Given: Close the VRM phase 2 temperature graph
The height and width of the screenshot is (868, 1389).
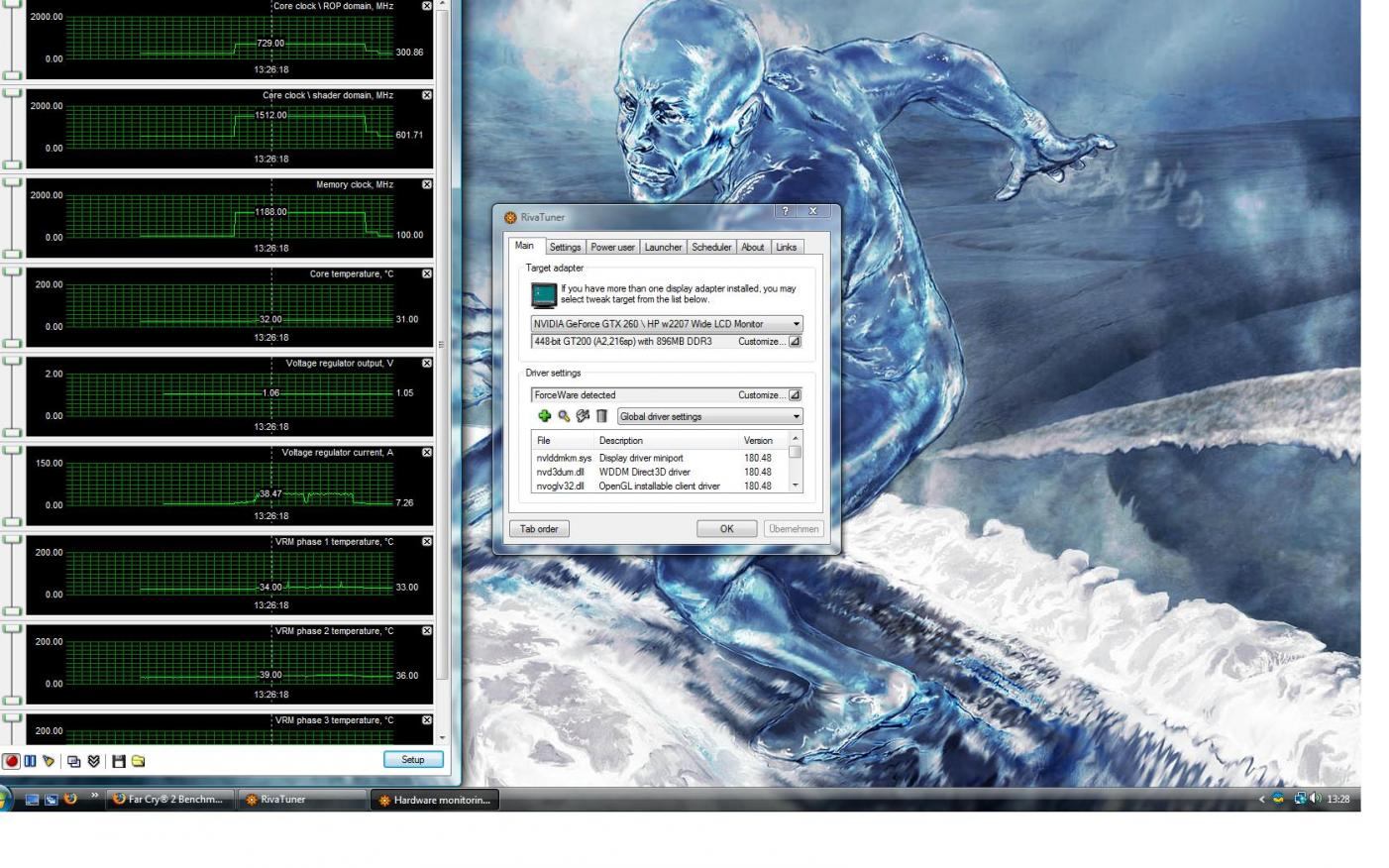Looking at the screenshot, I should (x=427, y=630).
